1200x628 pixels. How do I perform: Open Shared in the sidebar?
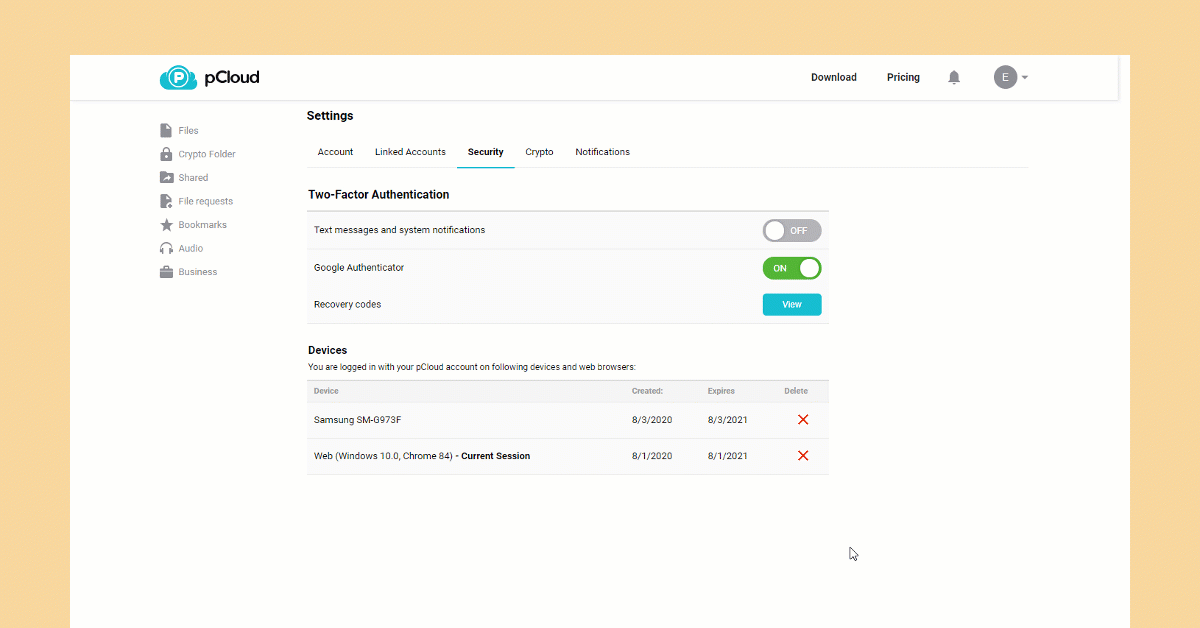tap(193, 178)
